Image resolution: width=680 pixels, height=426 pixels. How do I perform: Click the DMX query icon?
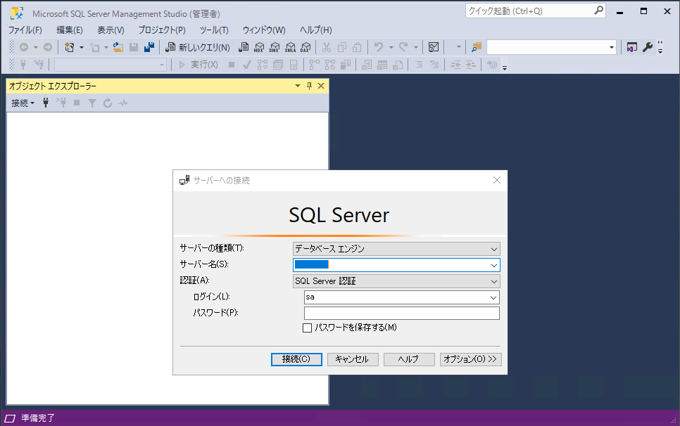coord(275,47)
